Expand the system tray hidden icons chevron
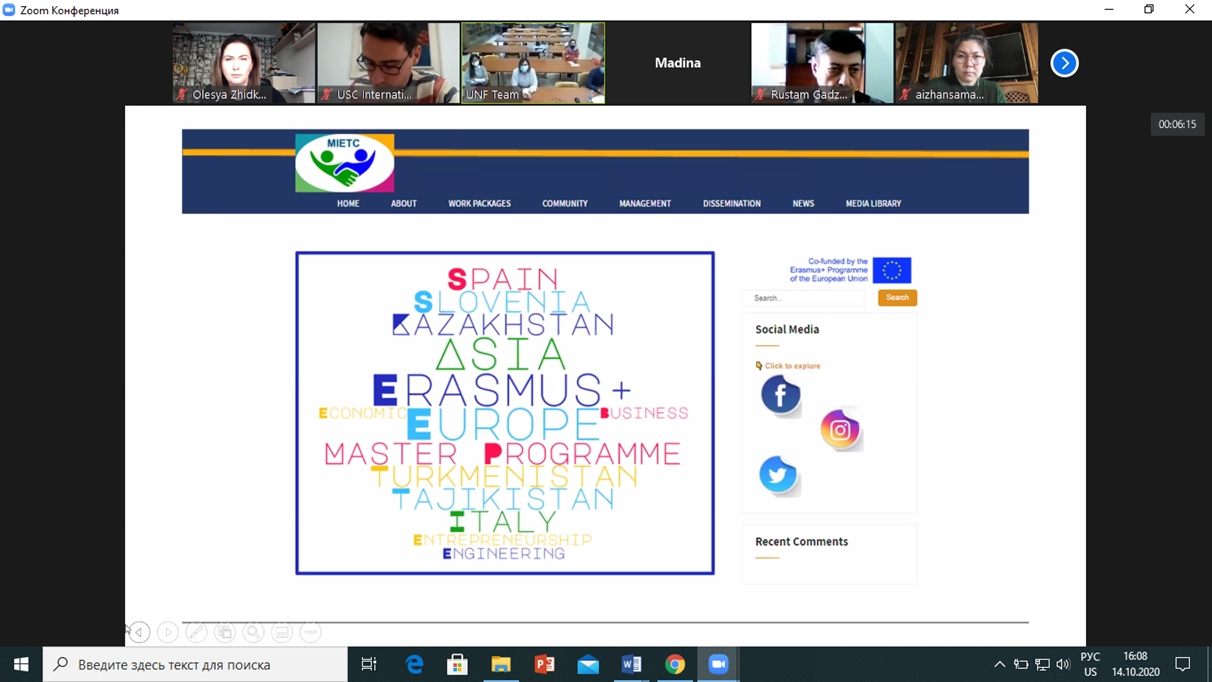The width and height of the screenshot is (1212, 682). tap(999, 664)
